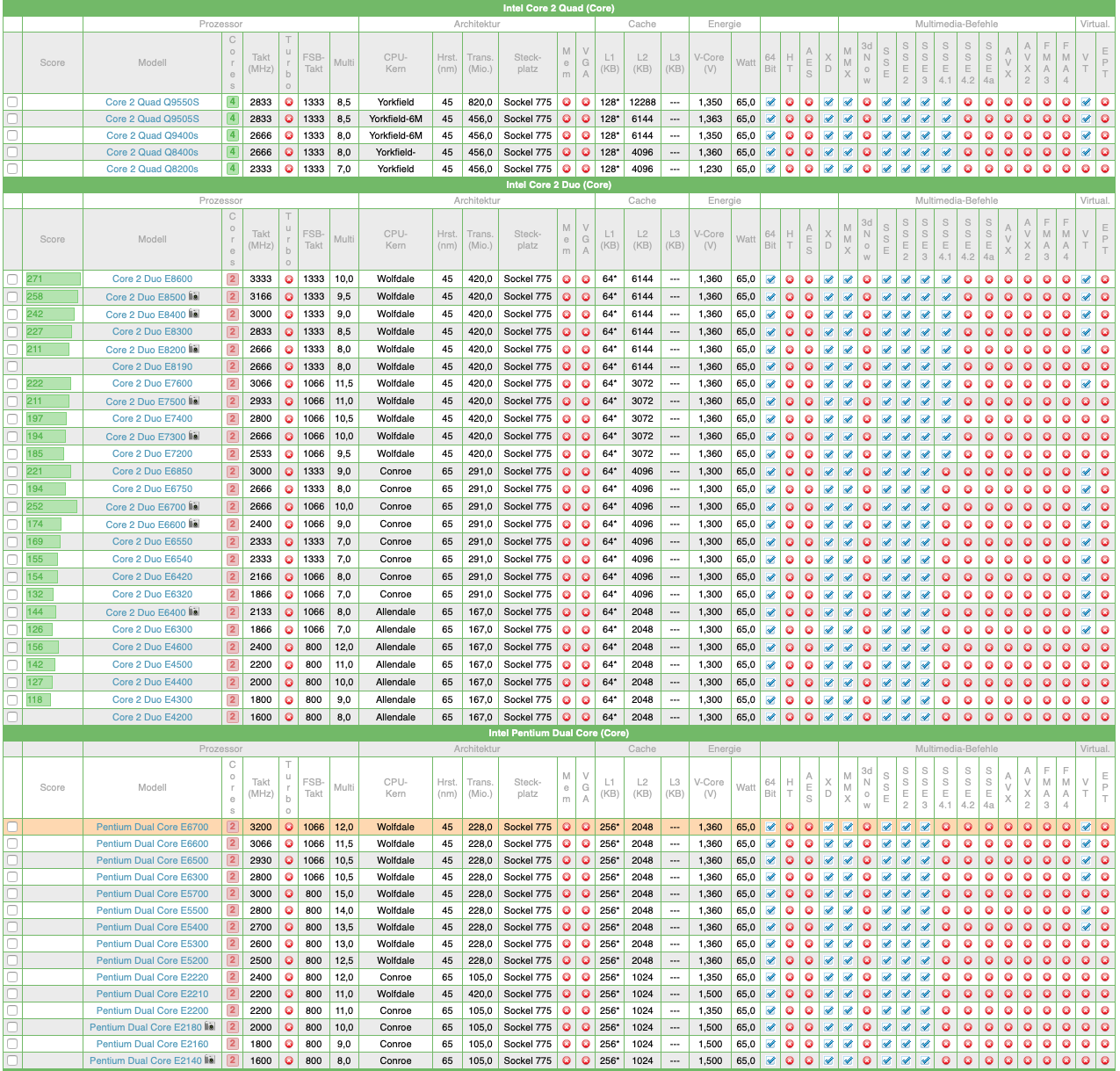Open the Core 2 Quad Q8400s link
The height and width of the screenshot is (1071, 1120).
[x=152, y=152]
